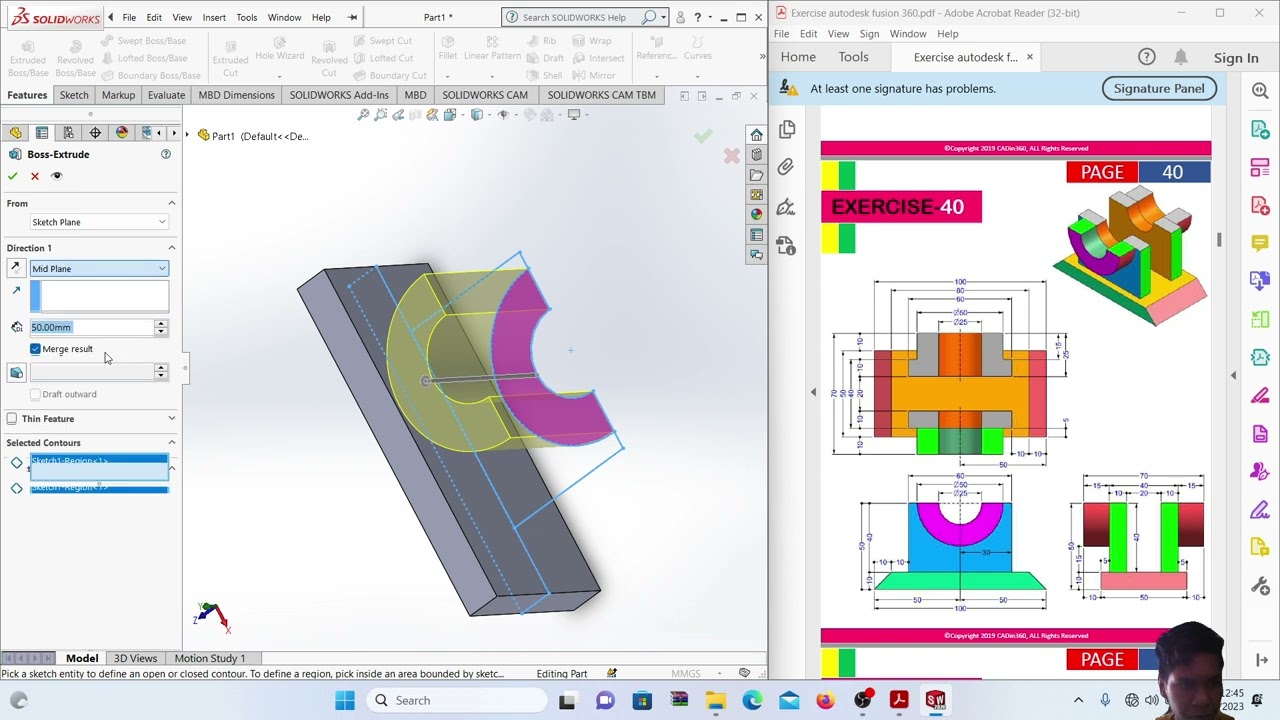Collapse the From section
The image size is (1280, 720).
click(x=171, y=203)
